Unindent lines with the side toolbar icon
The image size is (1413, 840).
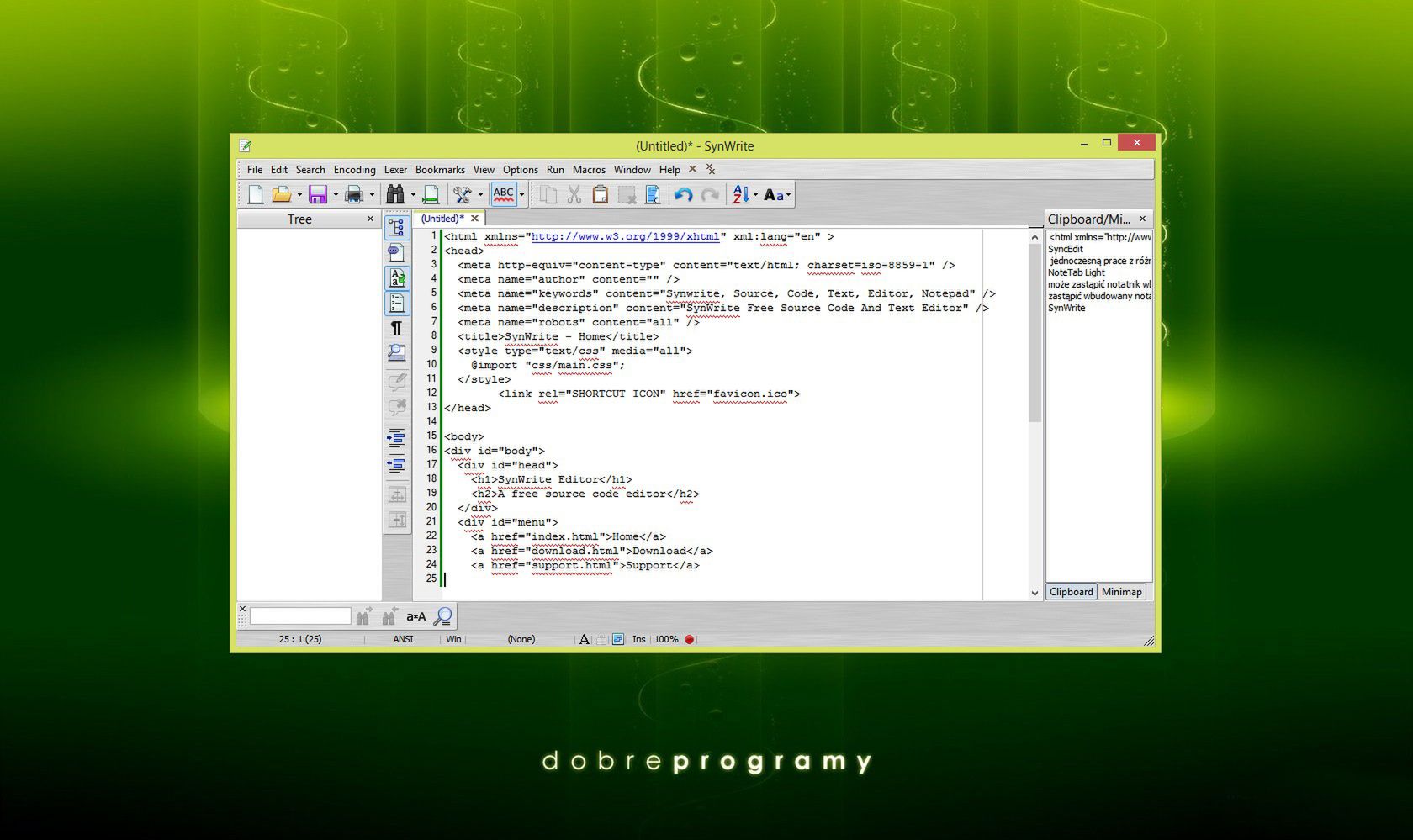[x=396, y=463]
